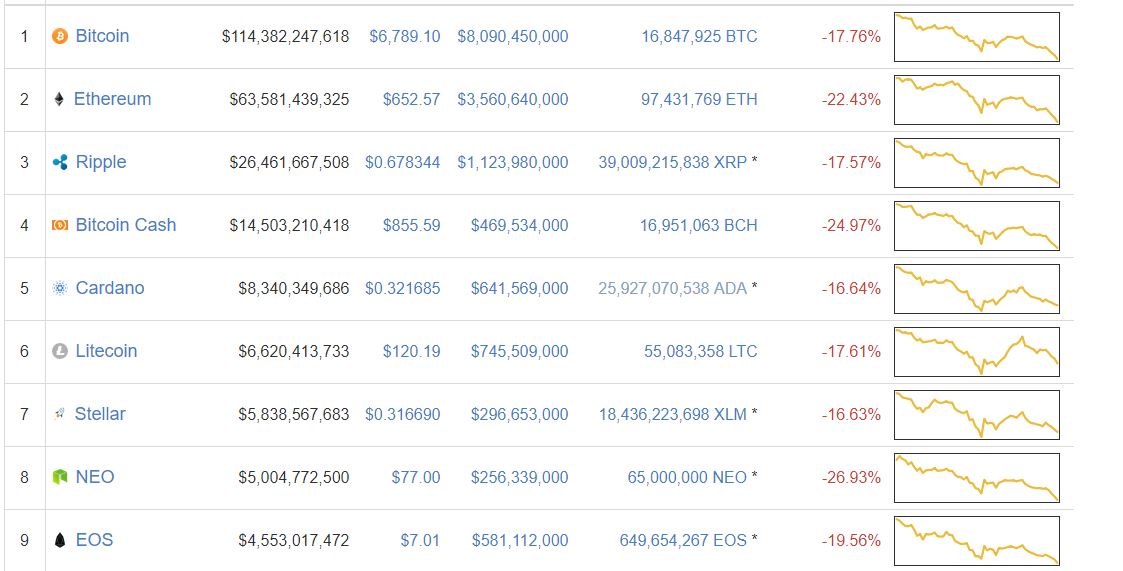The width and height of the screenshot is (1123, 571).
Task: Click the green NEO logo icon
Action: [60, 477]
